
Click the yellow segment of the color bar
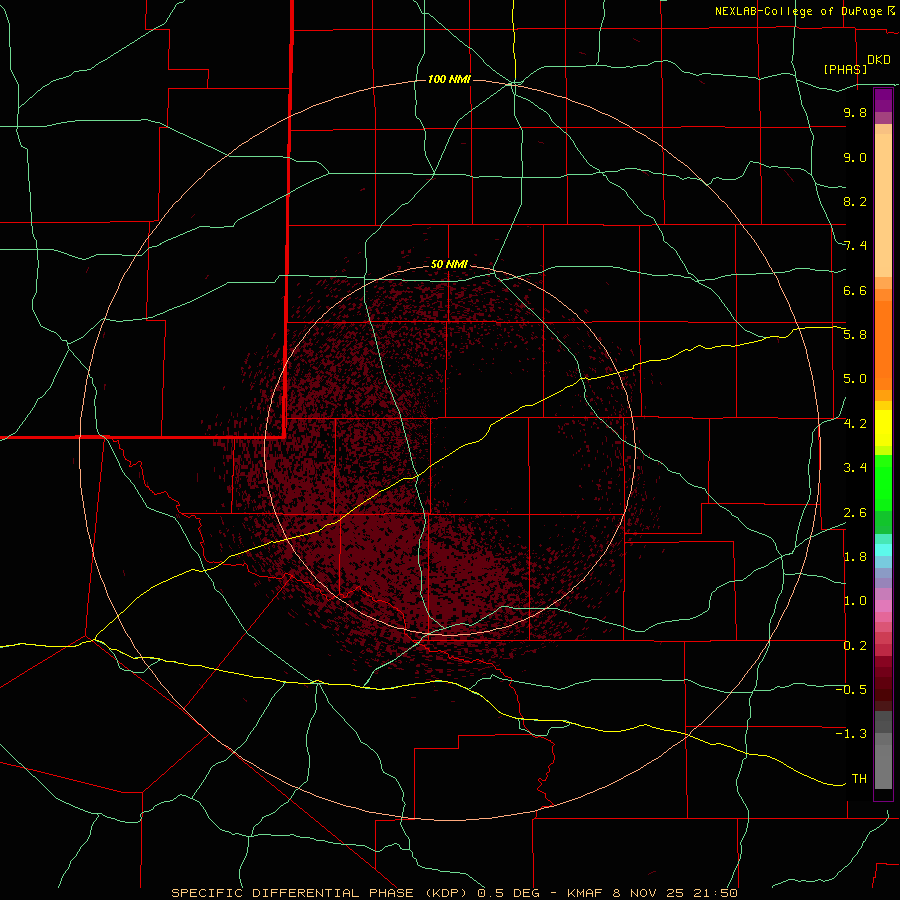[883, 428]
